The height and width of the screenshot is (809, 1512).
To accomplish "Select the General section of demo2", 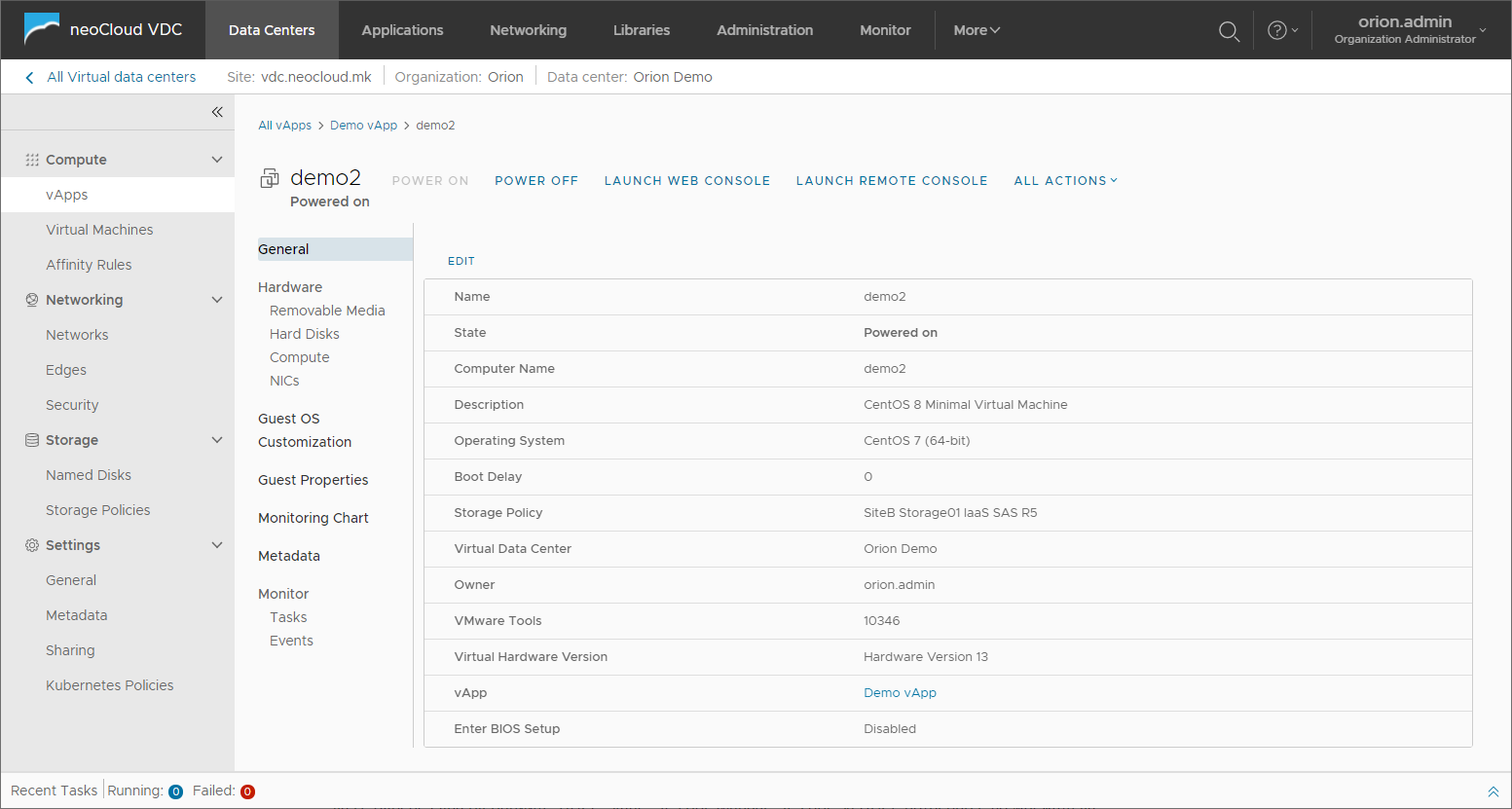I will (x=335, y=249).
